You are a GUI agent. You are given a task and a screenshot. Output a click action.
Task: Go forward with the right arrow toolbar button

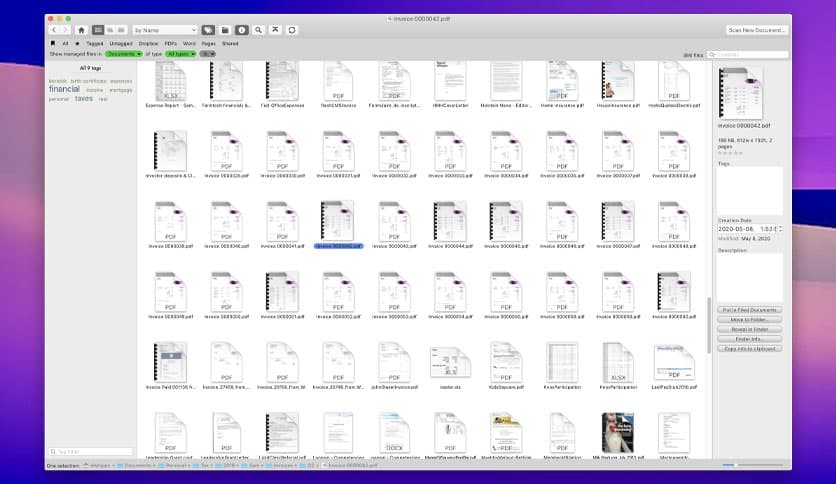click(66, 30)
